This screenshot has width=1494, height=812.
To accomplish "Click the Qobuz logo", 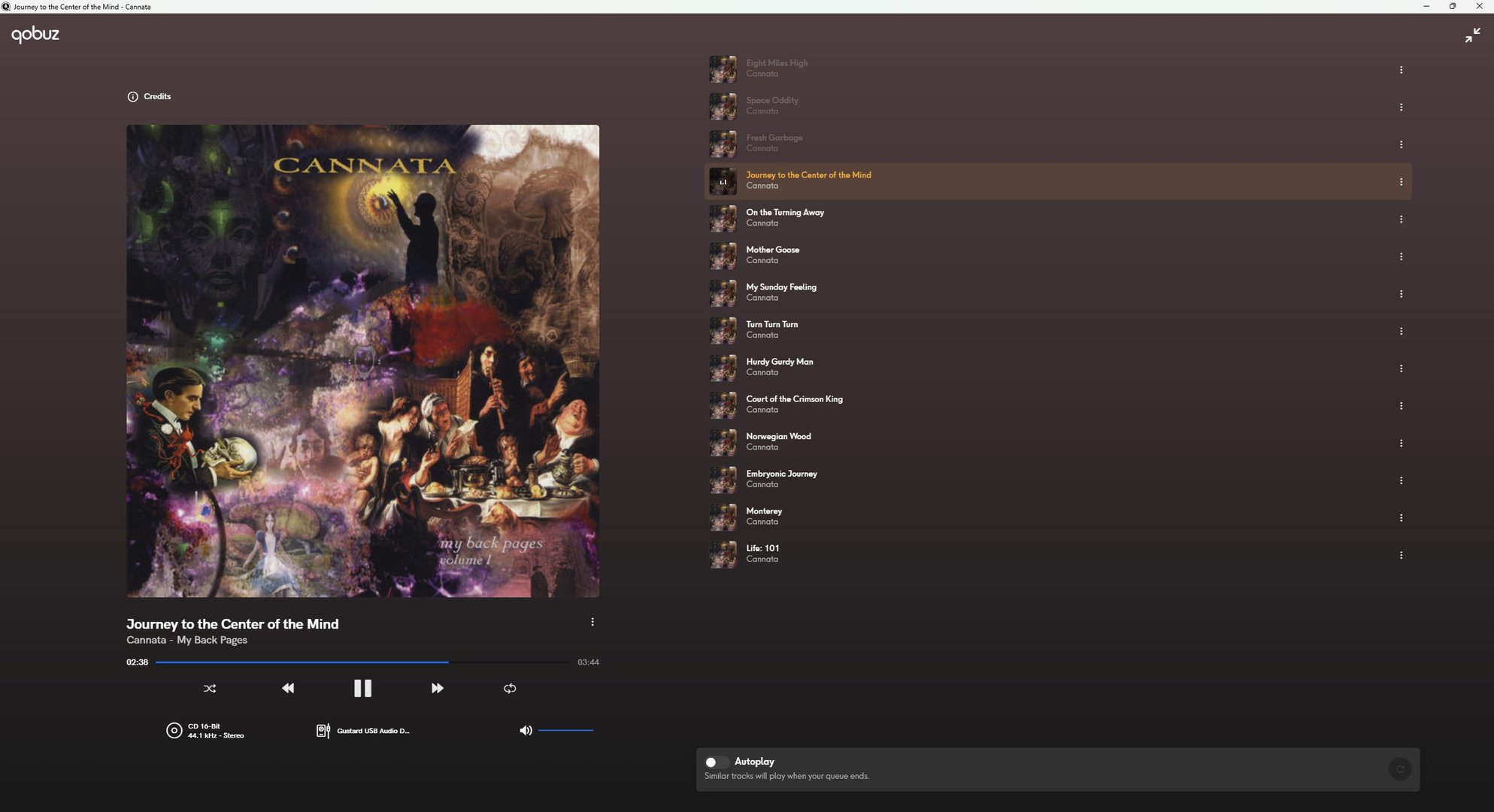I will point(35,34).
